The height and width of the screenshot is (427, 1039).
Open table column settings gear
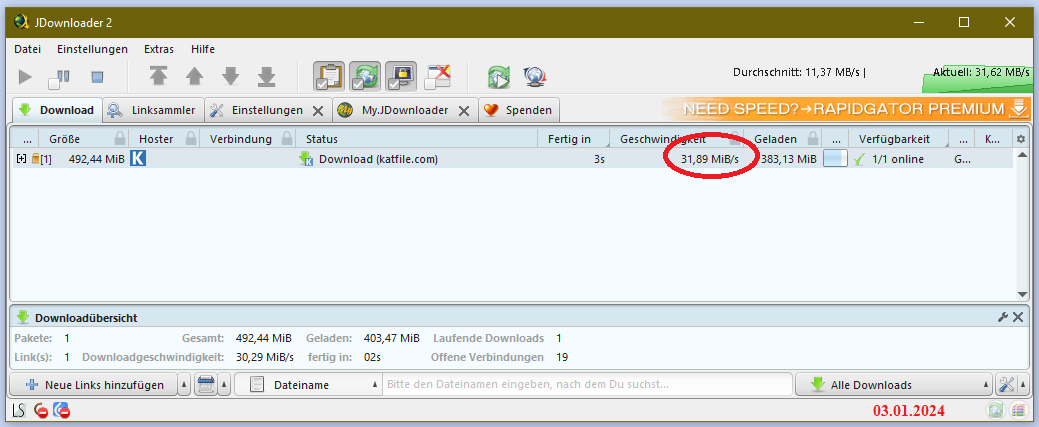1020,139
